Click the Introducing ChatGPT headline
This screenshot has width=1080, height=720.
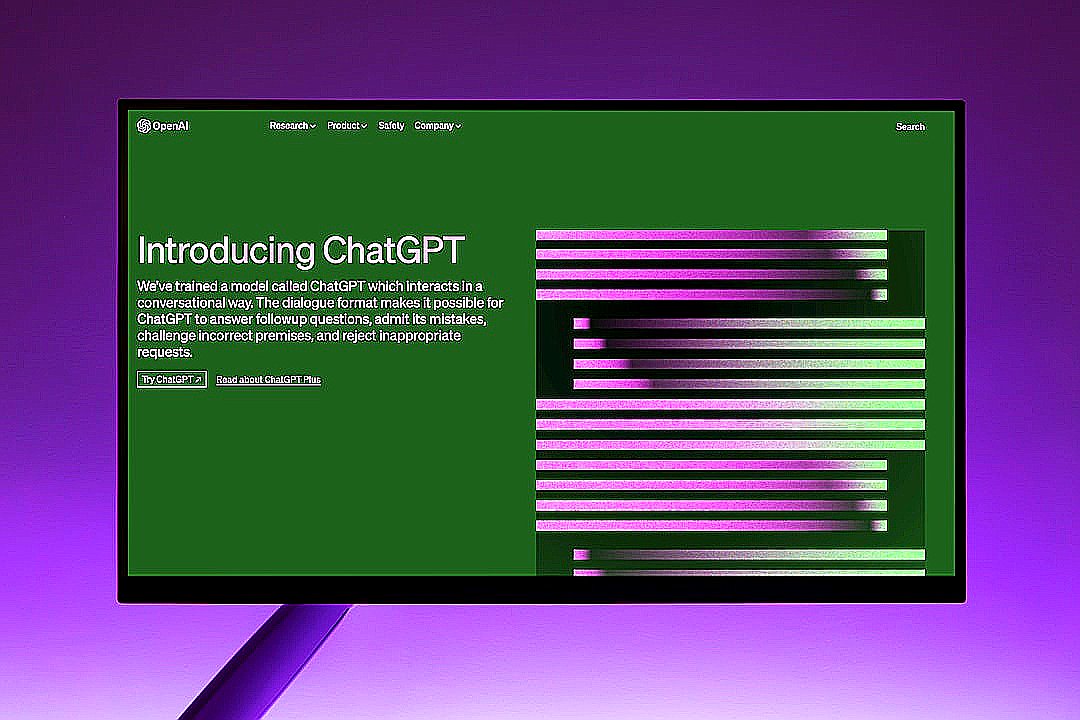[x=301, y=250]
